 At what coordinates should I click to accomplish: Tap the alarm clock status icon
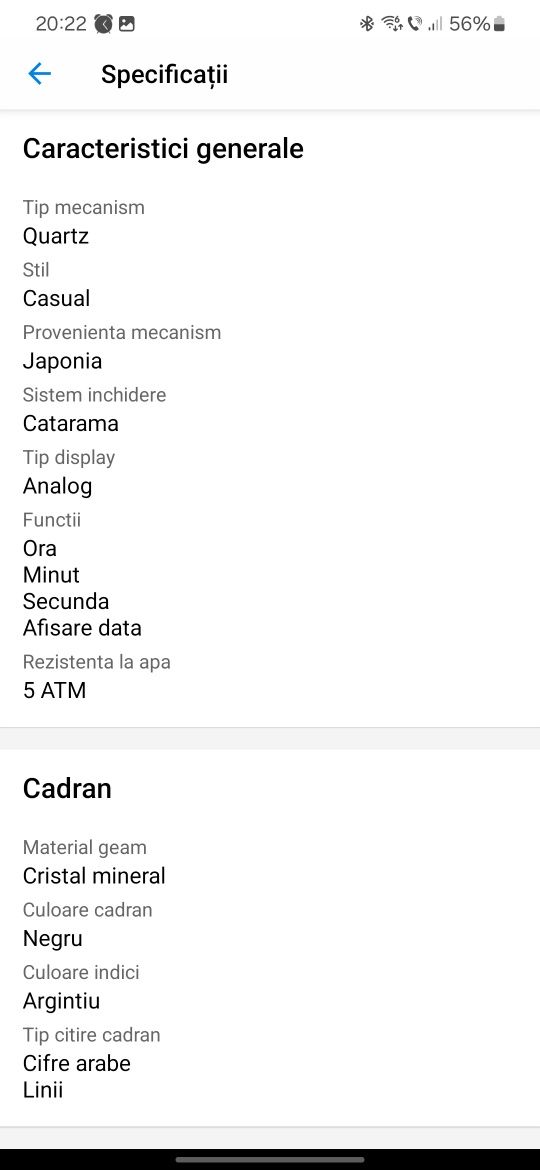tap(104, 24)
